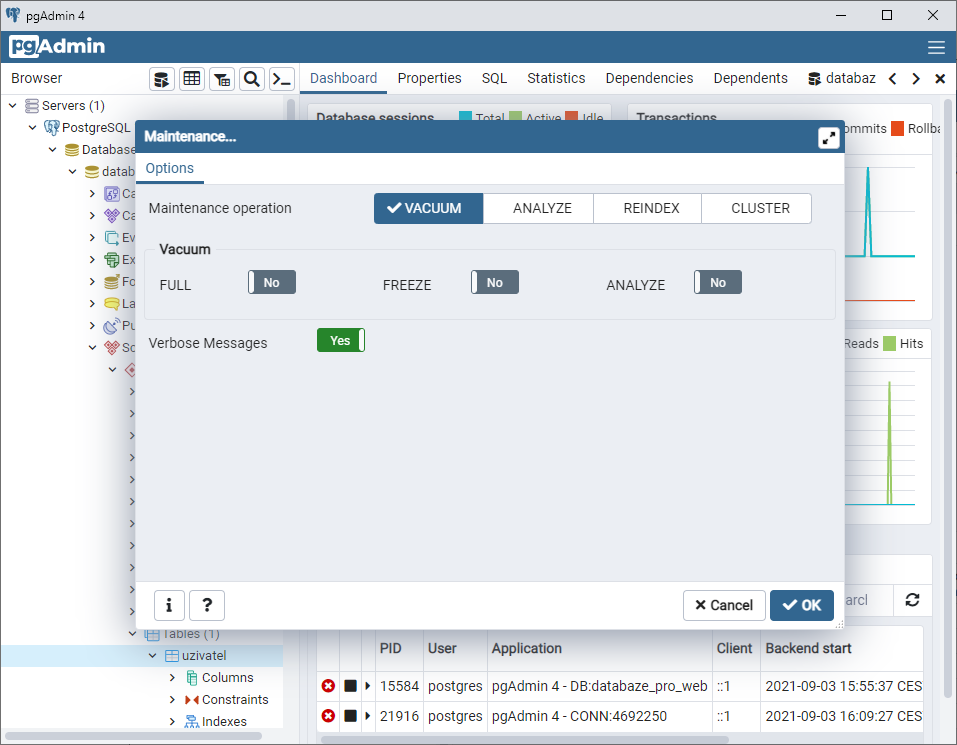This screenshot has height=745, width=957.
Task: Cancel session PID 15584 with red stop icon
Action: click(x=328, y=686)
